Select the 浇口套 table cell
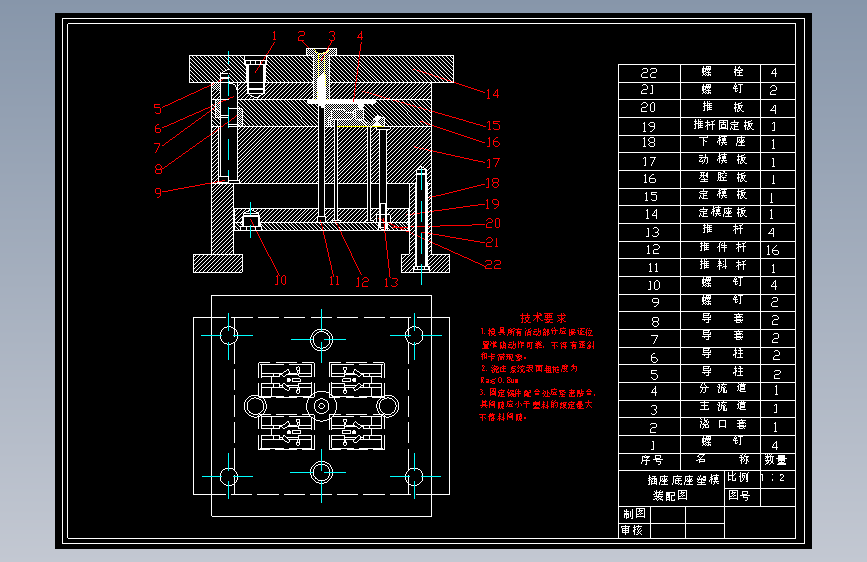Viewport: 867px width, 562px height. click(x=720, y=426)
